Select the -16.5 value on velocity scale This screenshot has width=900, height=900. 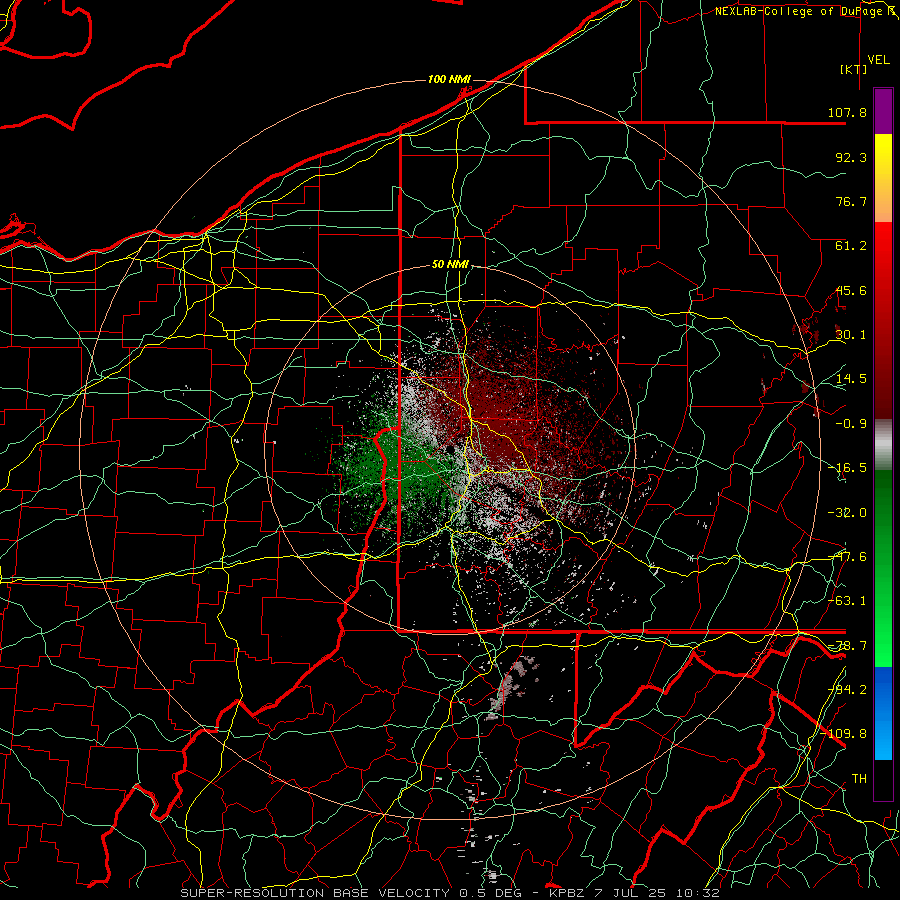click(x=847, y=468)
